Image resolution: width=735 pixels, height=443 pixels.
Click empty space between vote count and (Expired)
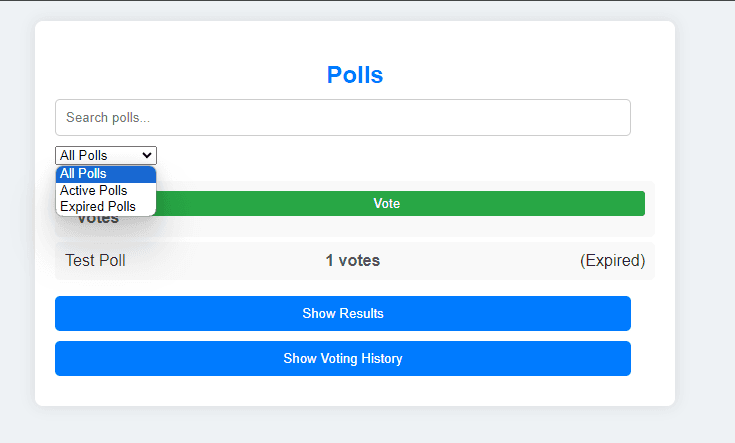(x=480, y=261)
